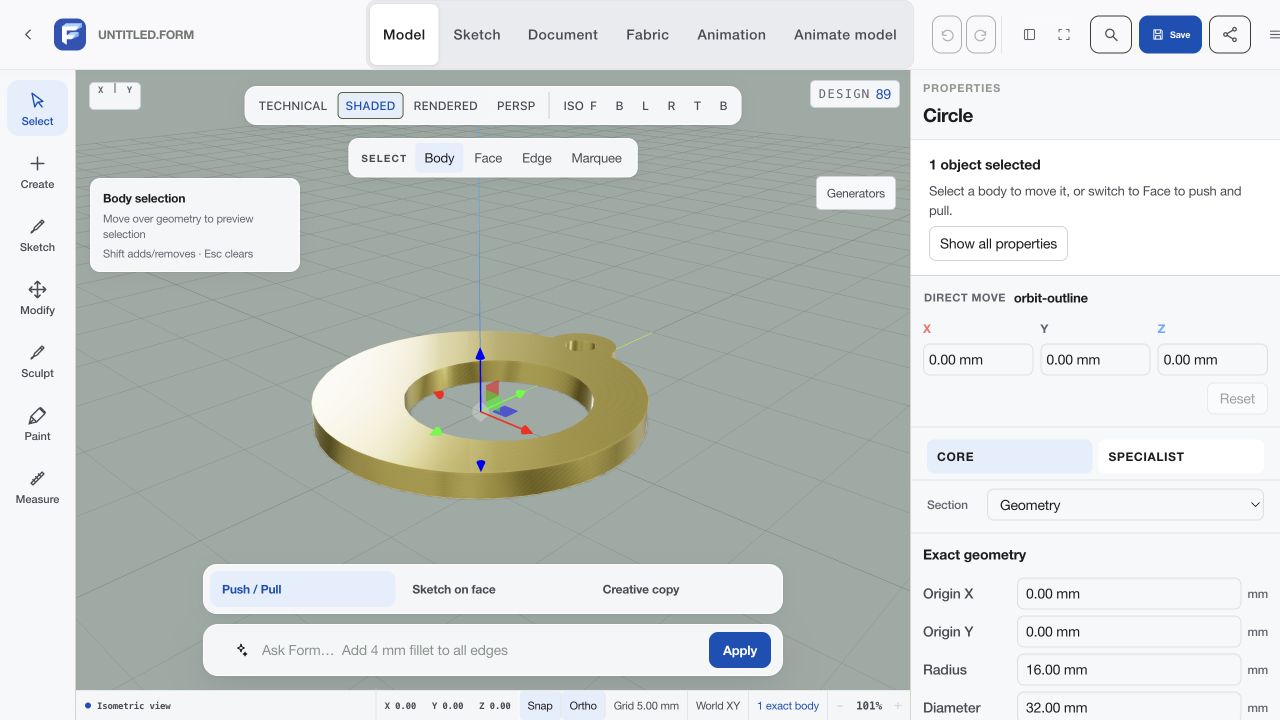Image resolution: width=1280 pixels, height=720 pixels.
Task: Toggle the side panel layout icon
Action: click(x=1030, y=34)
